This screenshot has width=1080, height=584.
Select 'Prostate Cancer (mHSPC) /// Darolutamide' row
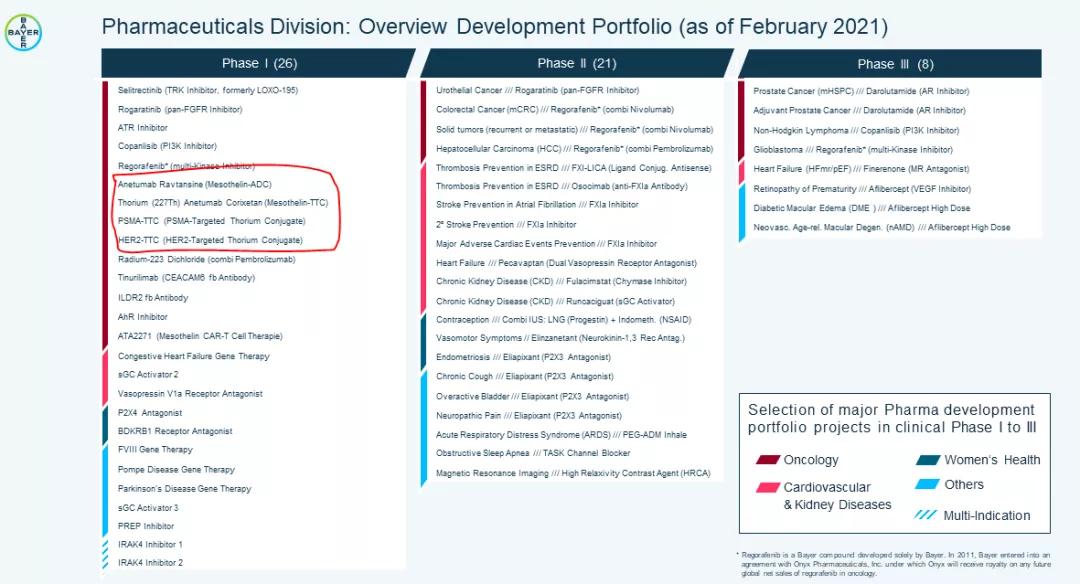click(x=861, y=91)
